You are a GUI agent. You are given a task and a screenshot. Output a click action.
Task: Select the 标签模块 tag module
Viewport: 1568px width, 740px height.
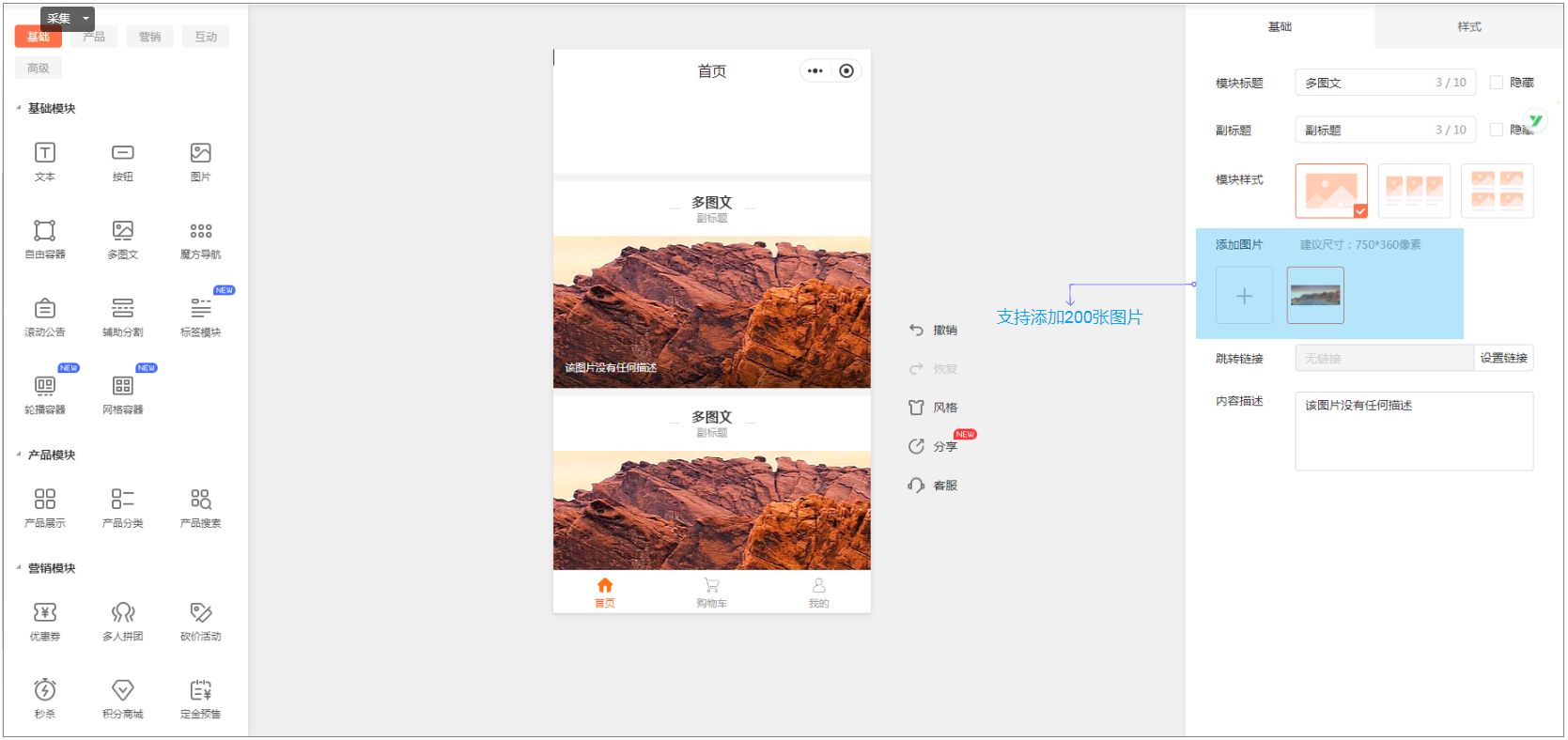(x=201, y=308)
